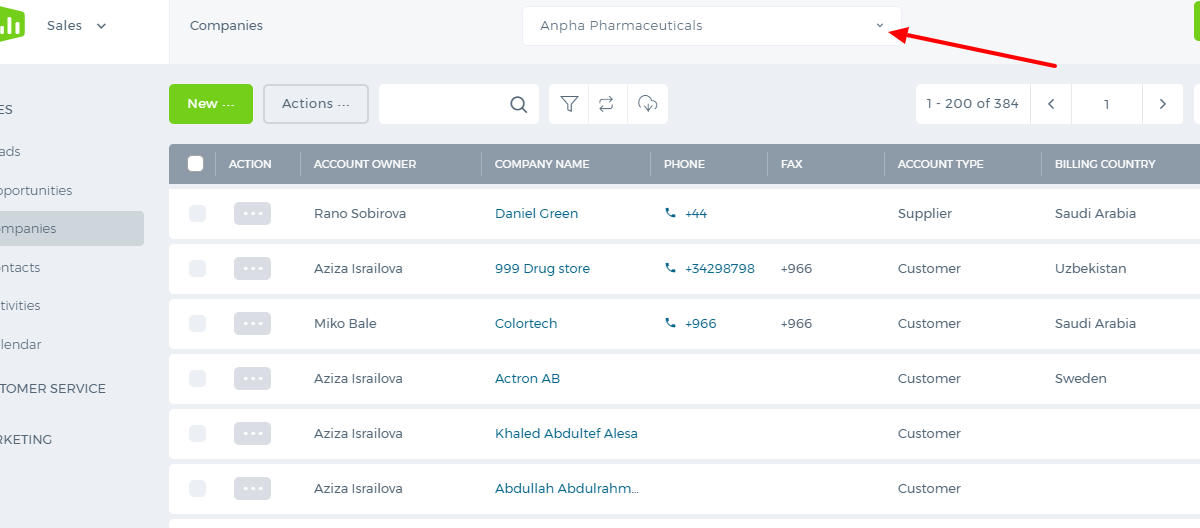This screenshot has height=528, width=1200.
Task: Toggle the select-all checkbox in header
Action: [196, 164]
